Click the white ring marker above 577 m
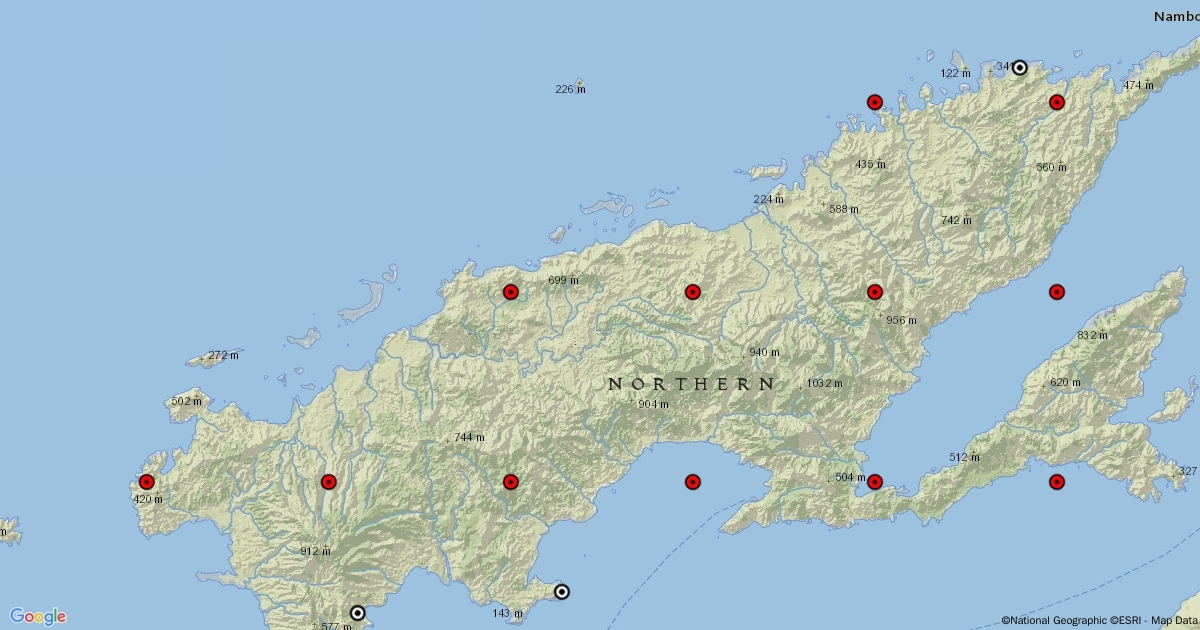The image size is (1200, 630). pyautogui.click(x=357, y=613)
